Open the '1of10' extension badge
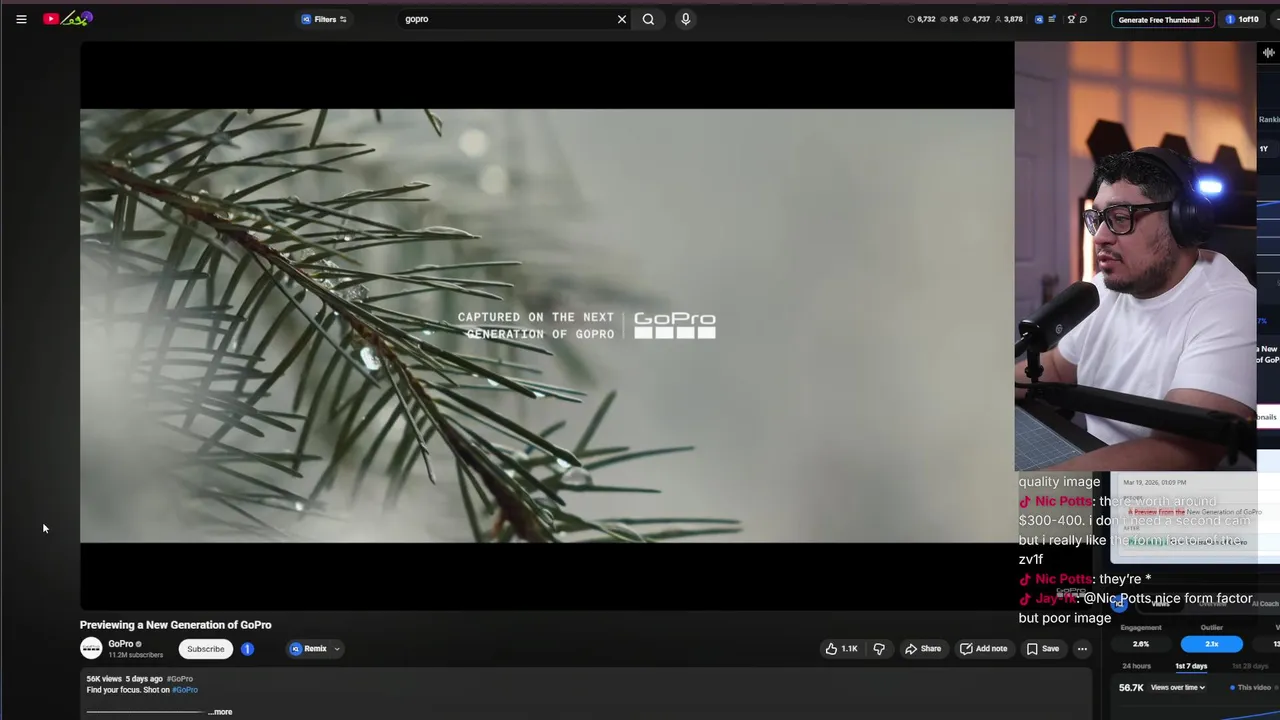1280x720 pixels. point(1243,19)
